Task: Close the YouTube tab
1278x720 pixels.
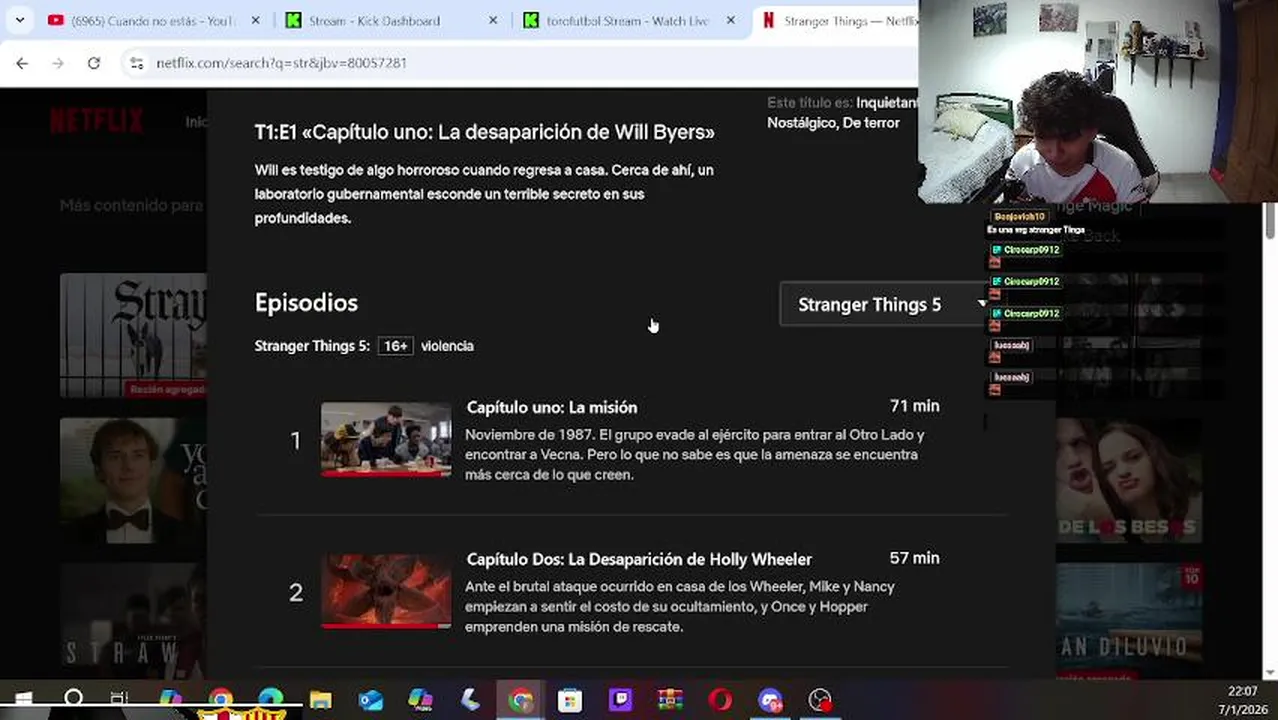Action: coord(255,20)
